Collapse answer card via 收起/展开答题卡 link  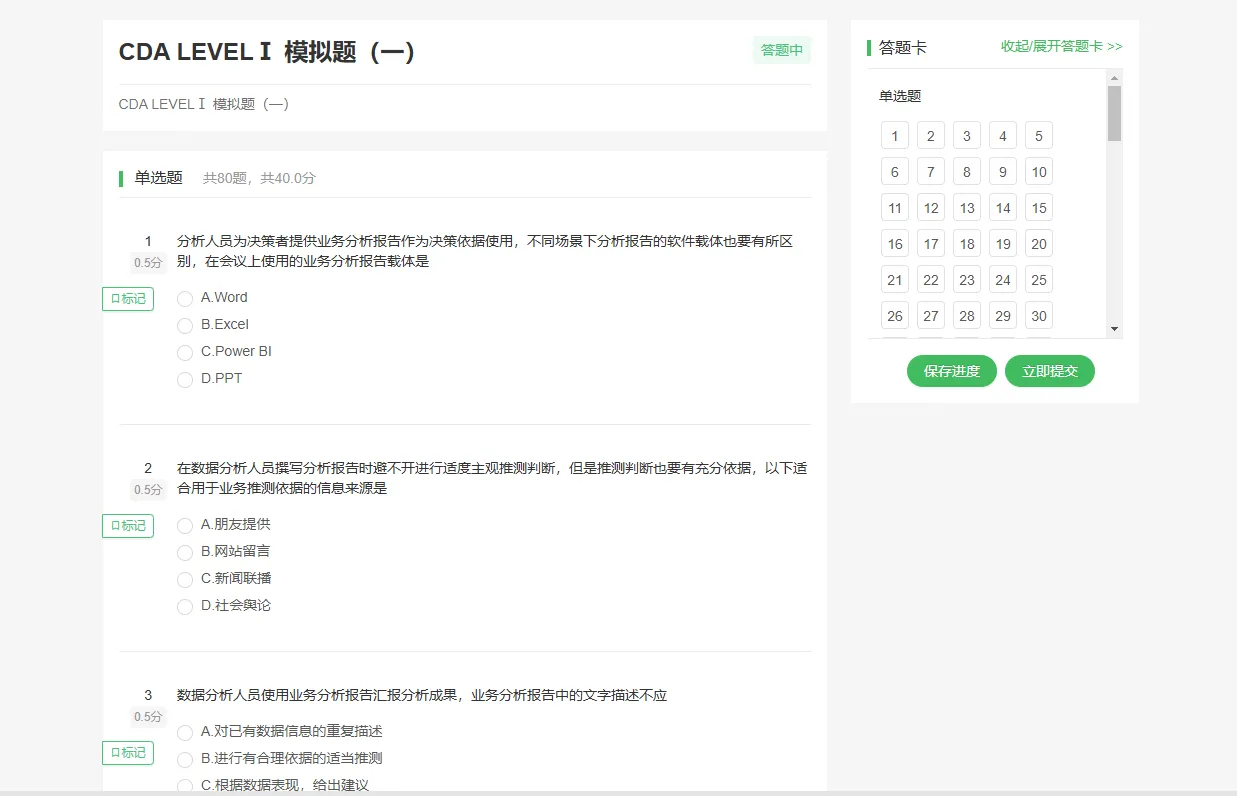point(1061,46)
